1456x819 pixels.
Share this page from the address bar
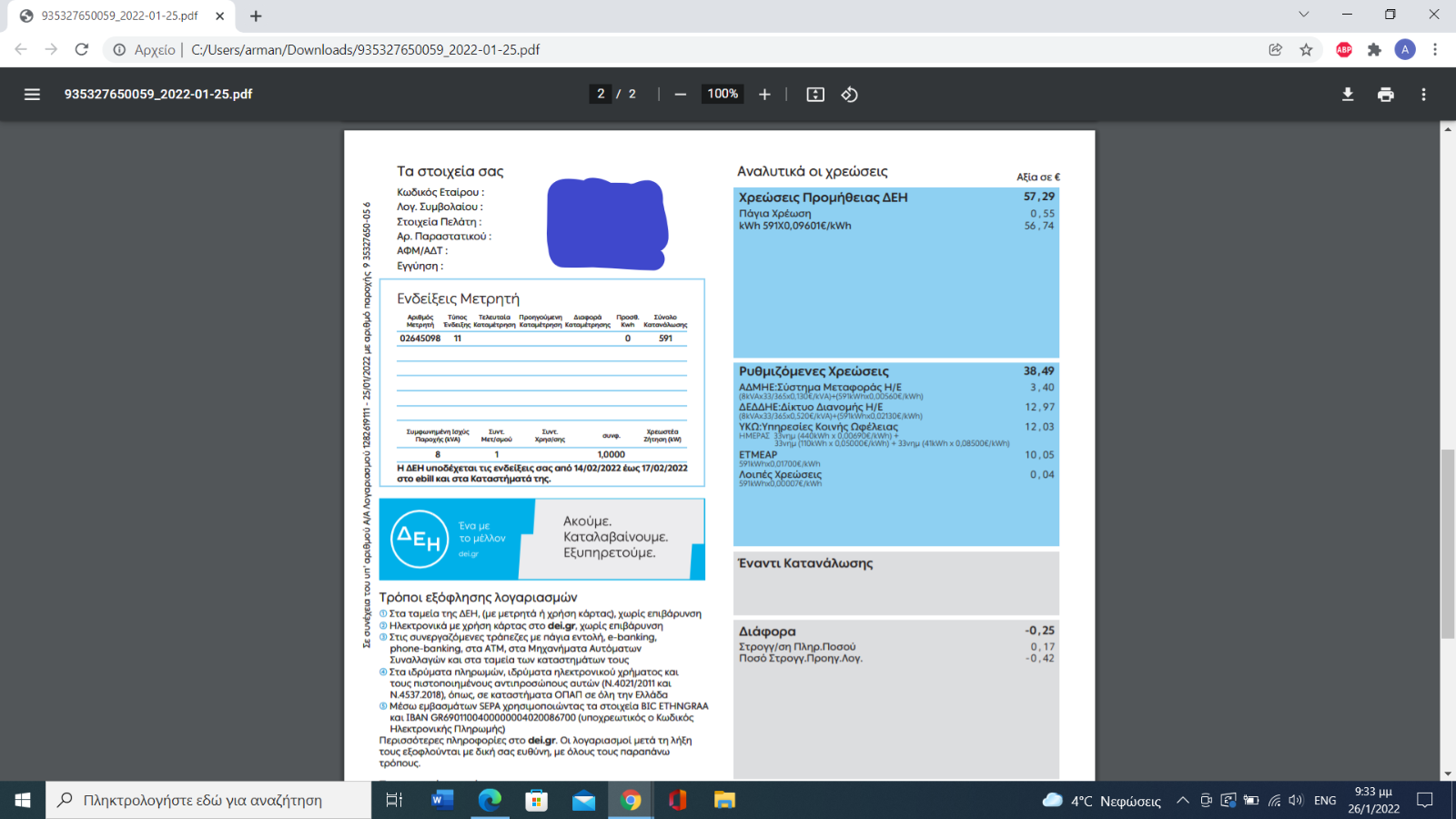[x=1276, y=50]
